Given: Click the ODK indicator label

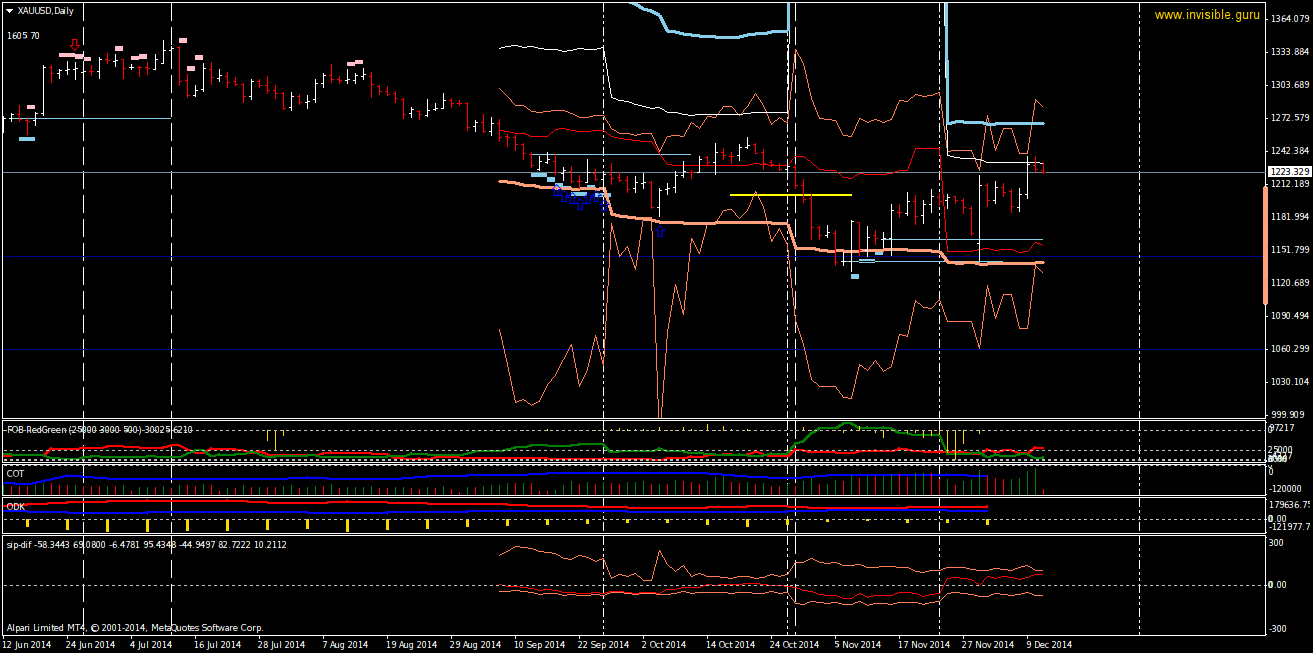Looking at the screenshot, I should coord(16,507).
